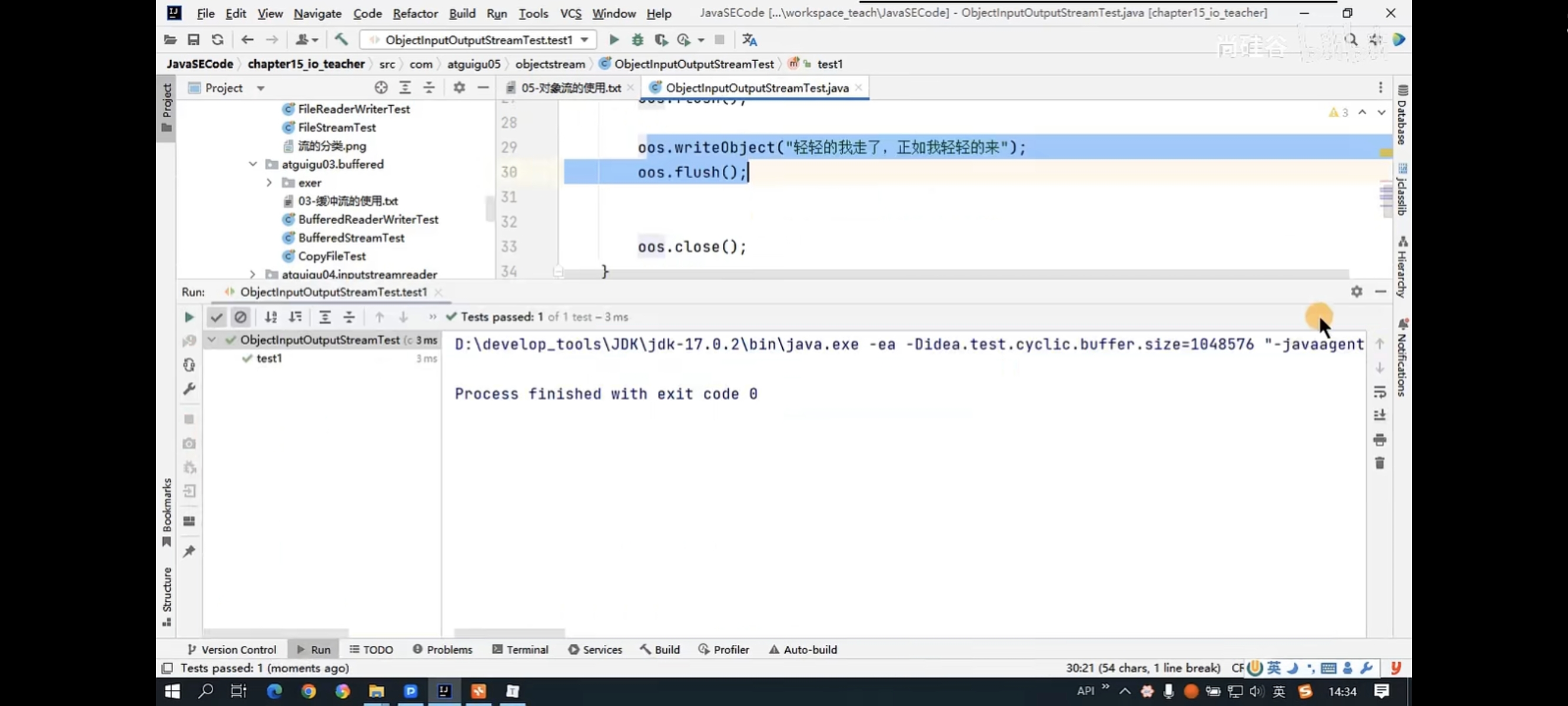
Task: Click the clear-all trash icon in the console
Action: coord(1379,464)
